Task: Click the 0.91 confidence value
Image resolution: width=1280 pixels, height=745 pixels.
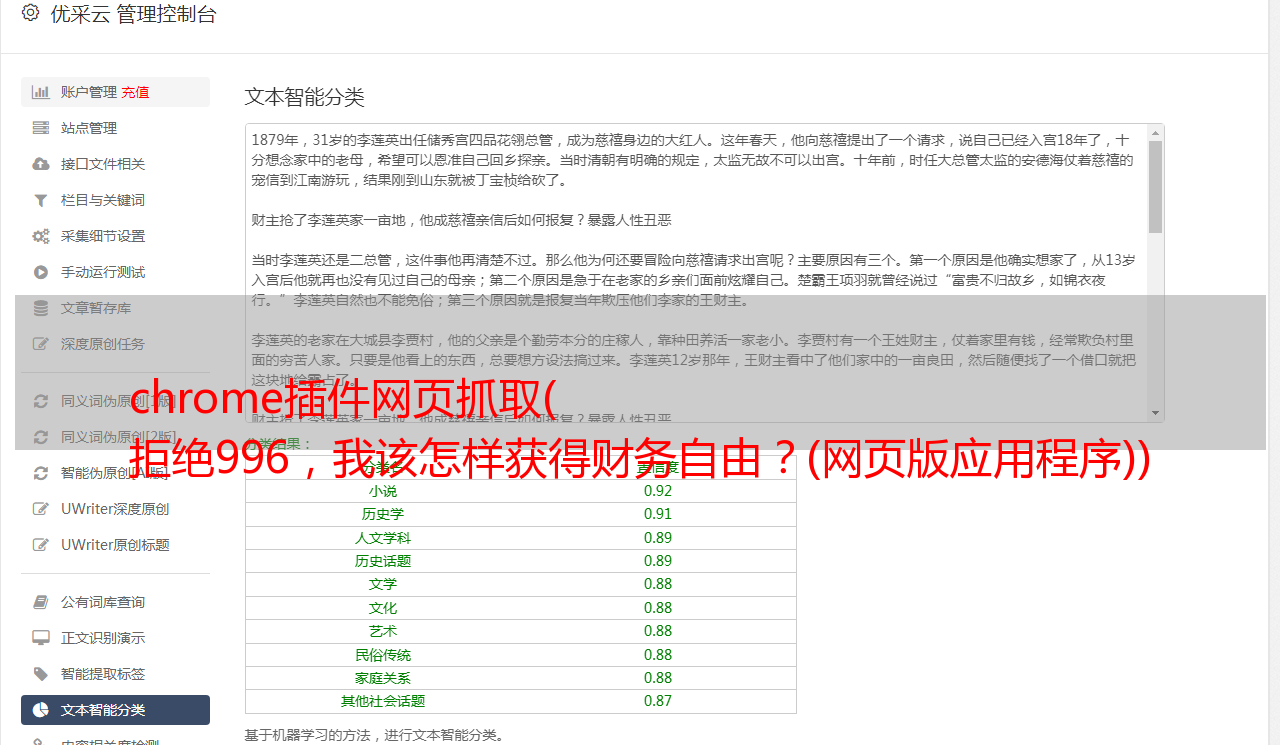Action: tap(658, 514)
